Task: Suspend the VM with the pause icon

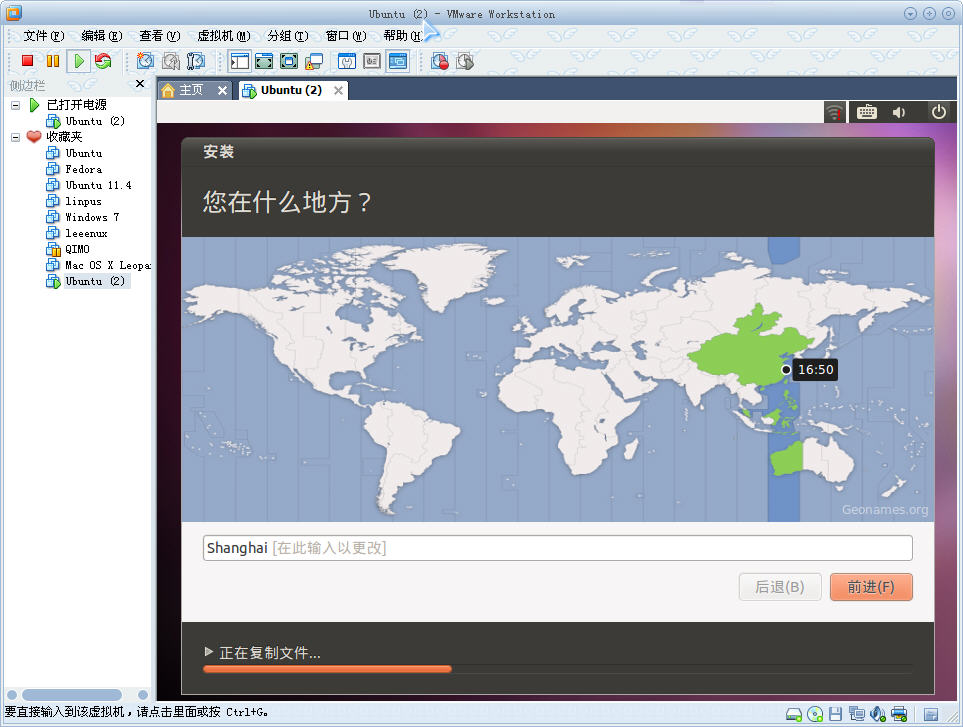Action: coord(53,61)
